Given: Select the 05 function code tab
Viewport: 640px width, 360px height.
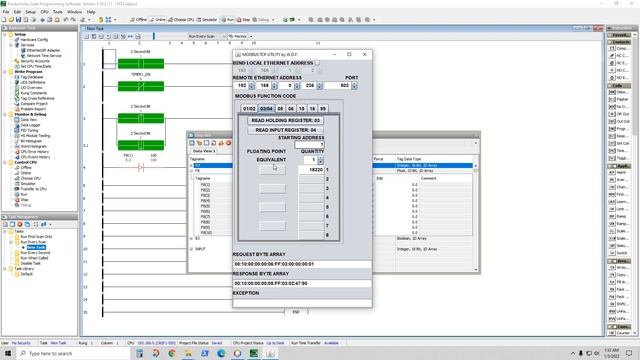Looking at the screenshot, I should [280, 109].
